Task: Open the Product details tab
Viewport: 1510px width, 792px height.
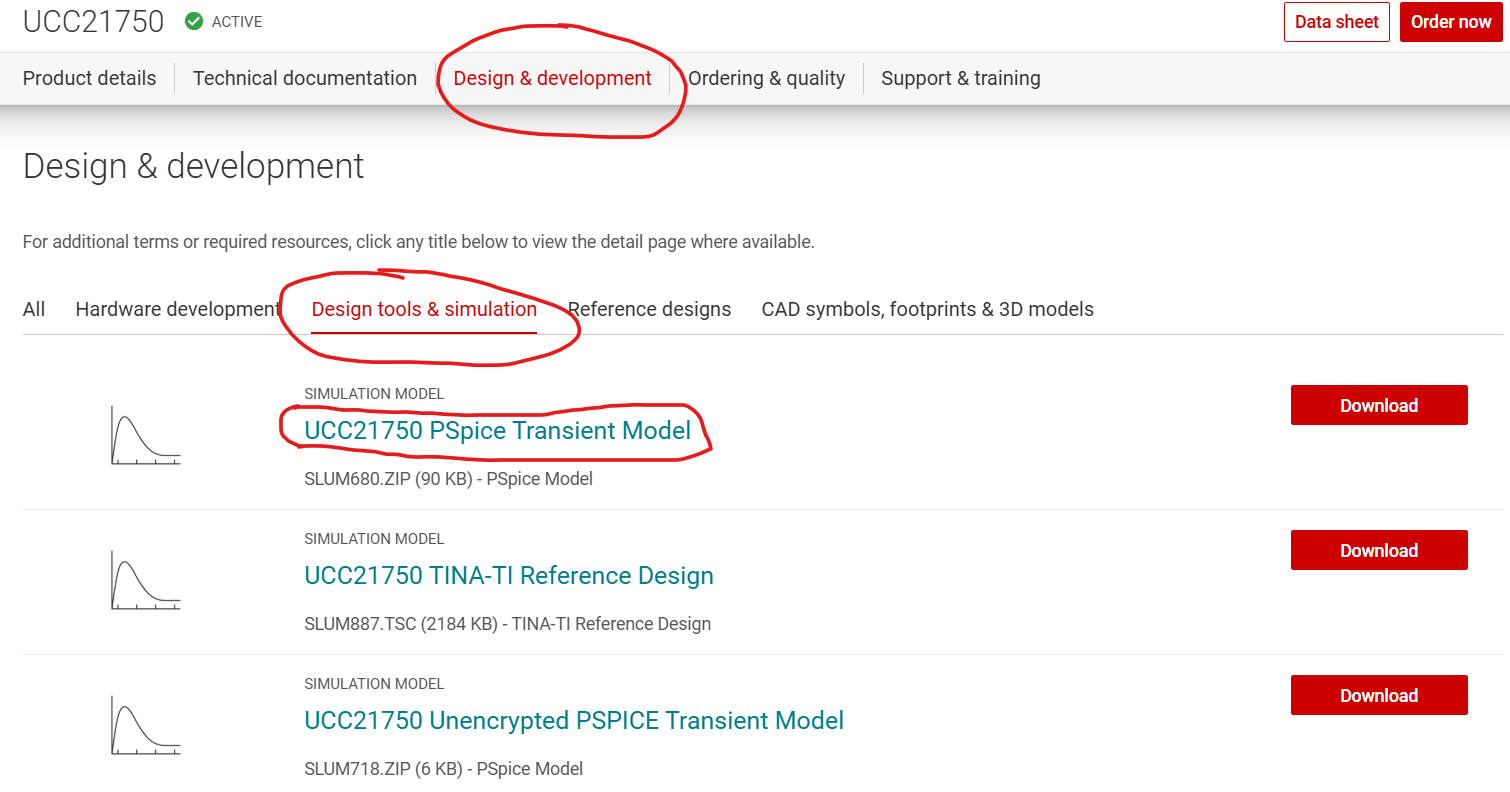Action: pyautogui.click(x=89, y=78)
